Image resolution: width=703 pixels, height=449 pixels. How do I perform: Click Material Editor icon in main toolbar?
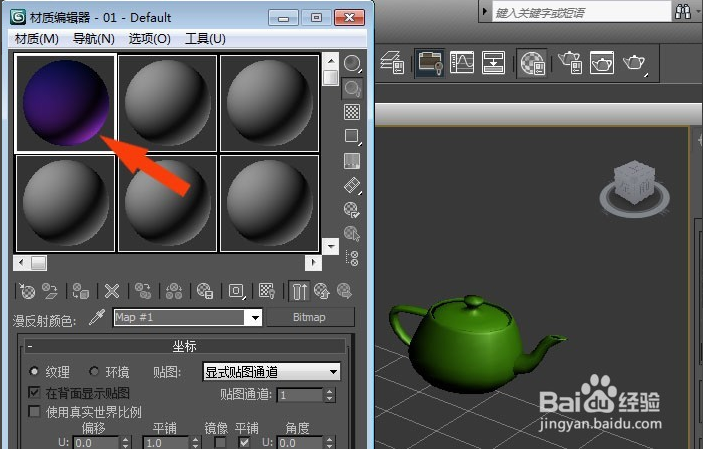pos(532,62)
